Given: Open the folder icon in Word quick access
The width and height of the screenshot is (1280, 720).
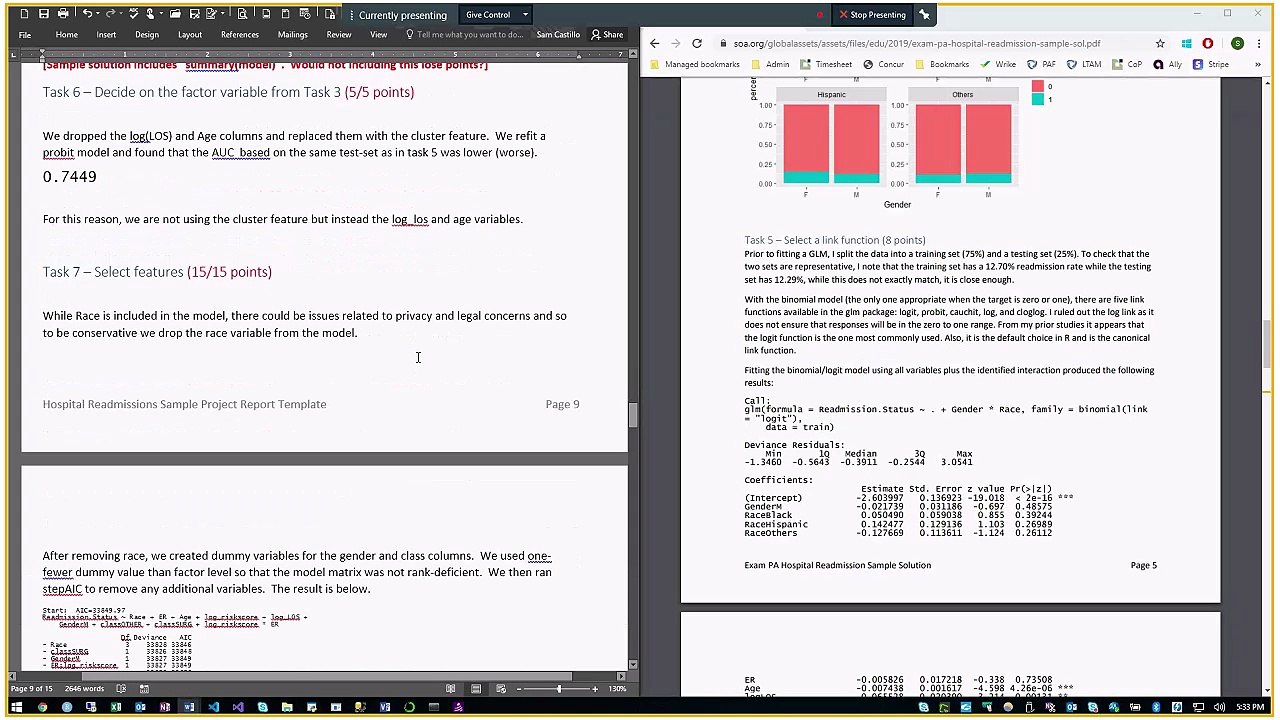Looking at the screenshot, I should coord(176,14).
